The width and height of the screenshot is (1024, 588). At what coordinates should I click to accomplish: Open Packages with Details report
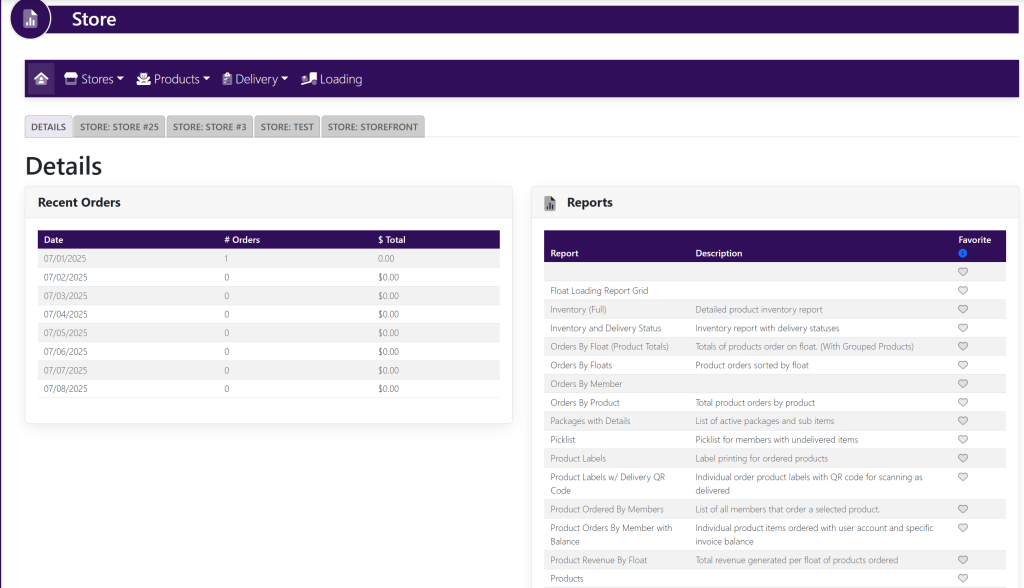[x=590, y=421]
